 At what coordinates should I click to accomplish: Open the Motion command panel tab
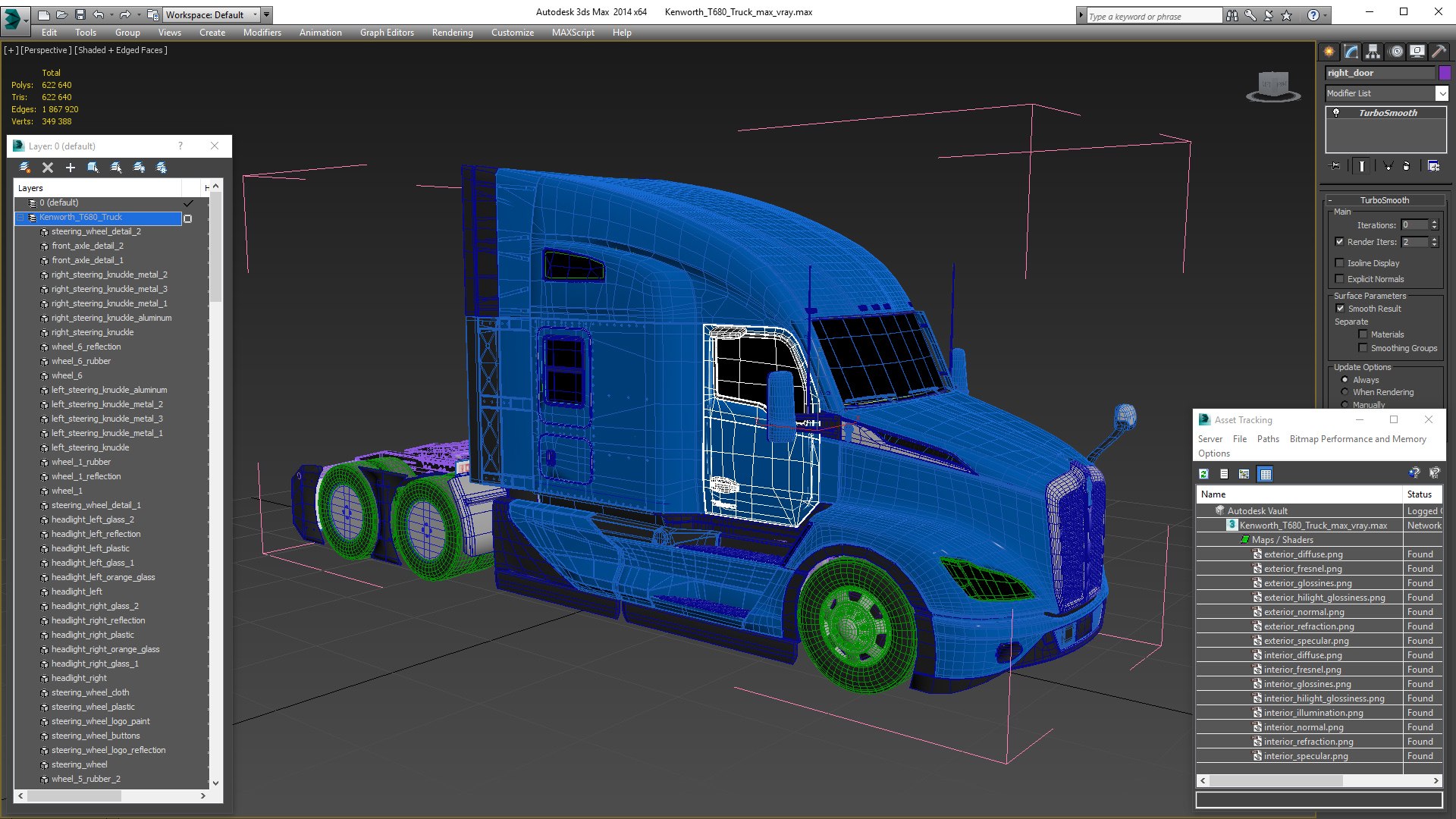1396,52
